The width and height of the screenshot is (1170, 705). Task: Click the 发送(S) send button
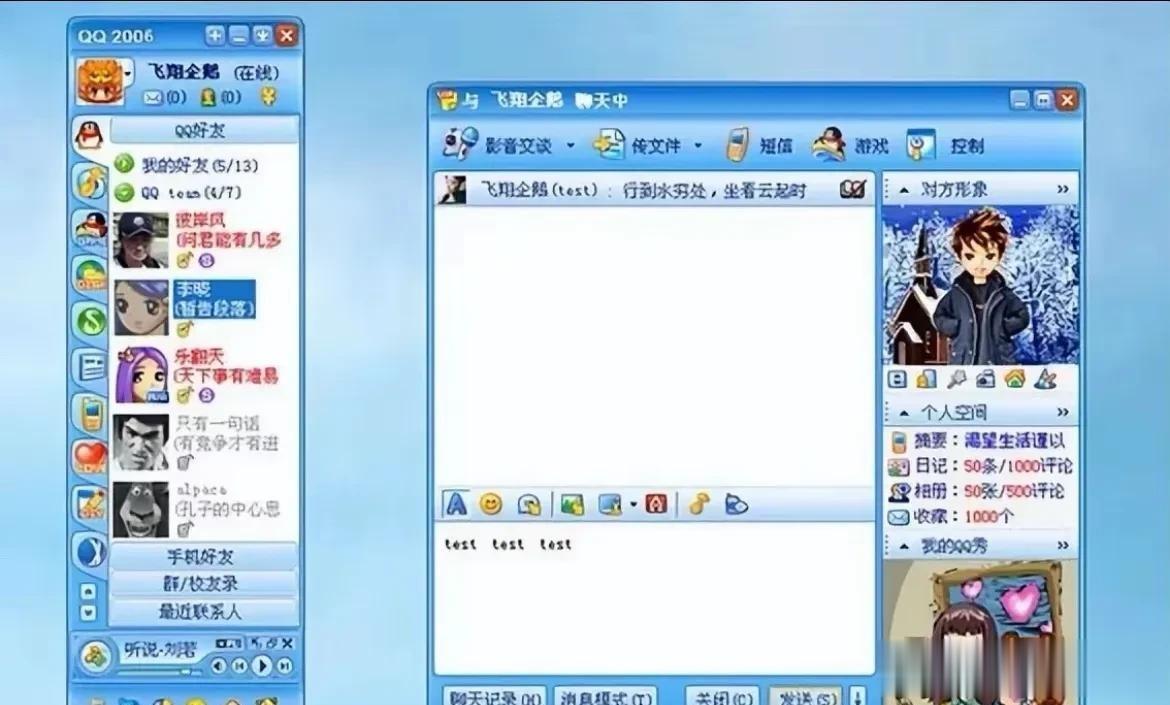coord(806,697)
